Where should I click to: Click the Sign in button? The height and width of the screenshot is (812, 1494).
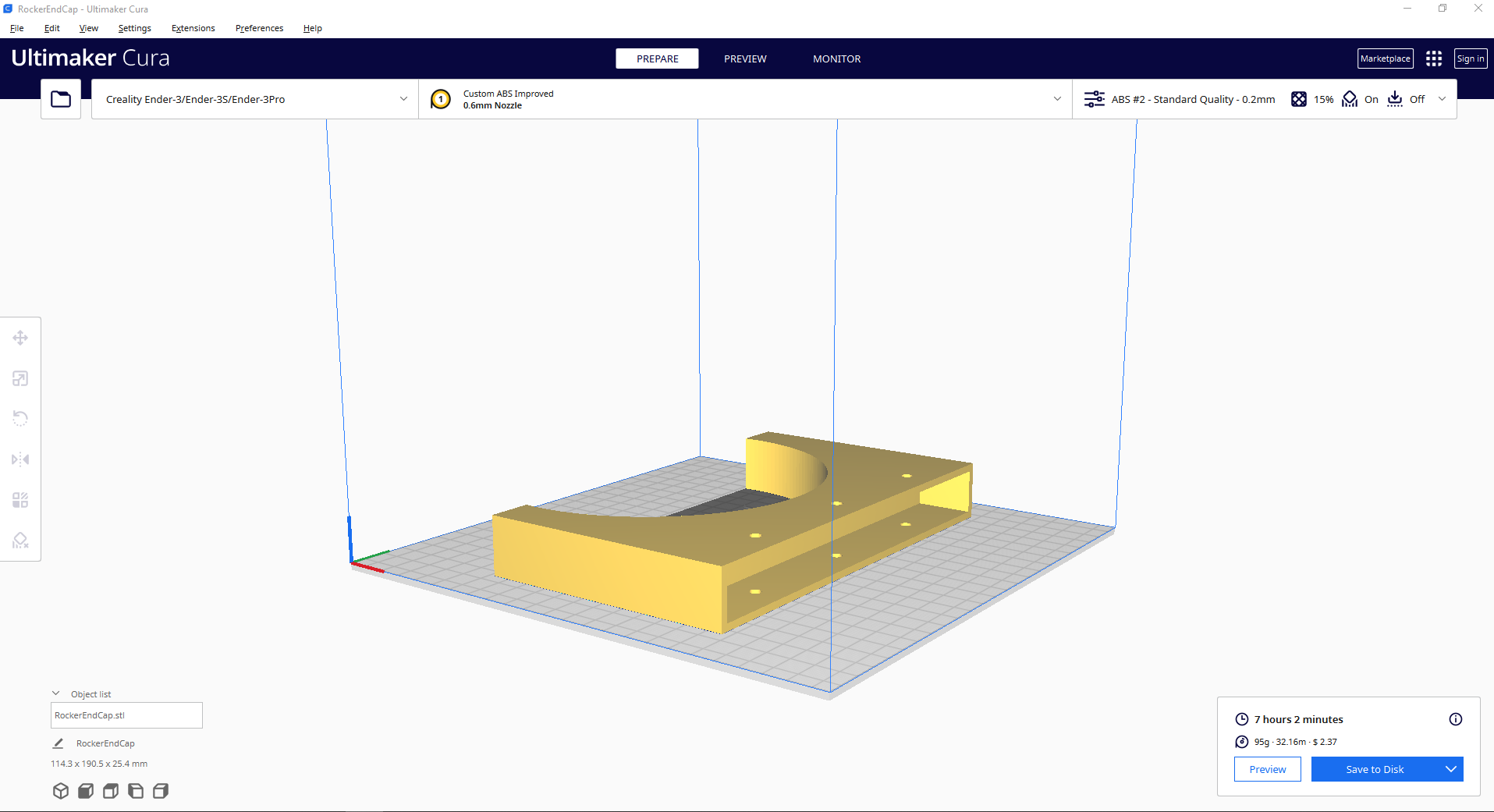(1471, 59)
